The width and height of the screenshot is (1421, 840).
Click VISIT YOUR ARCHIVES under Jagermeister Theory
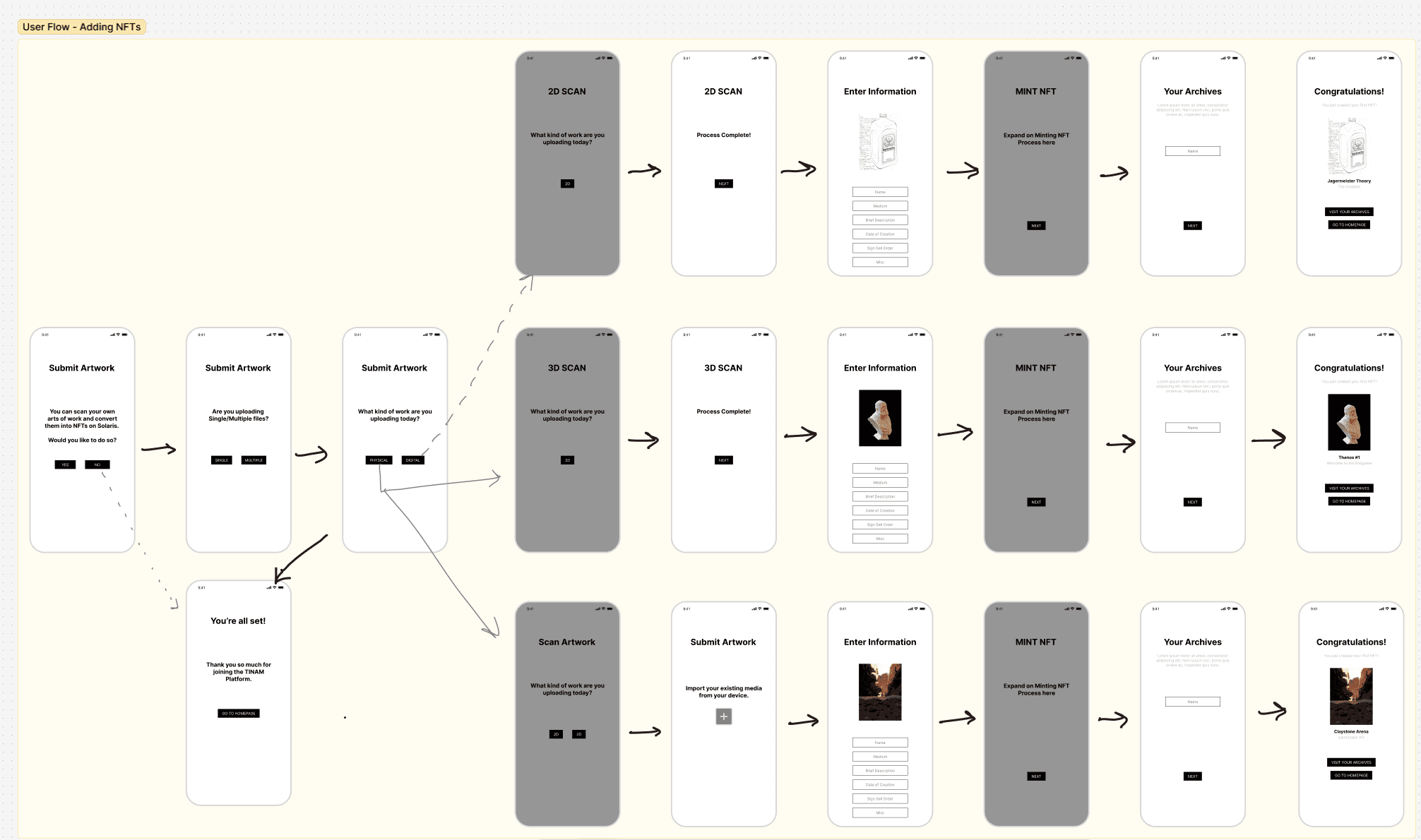click(x=1349, y=212)
